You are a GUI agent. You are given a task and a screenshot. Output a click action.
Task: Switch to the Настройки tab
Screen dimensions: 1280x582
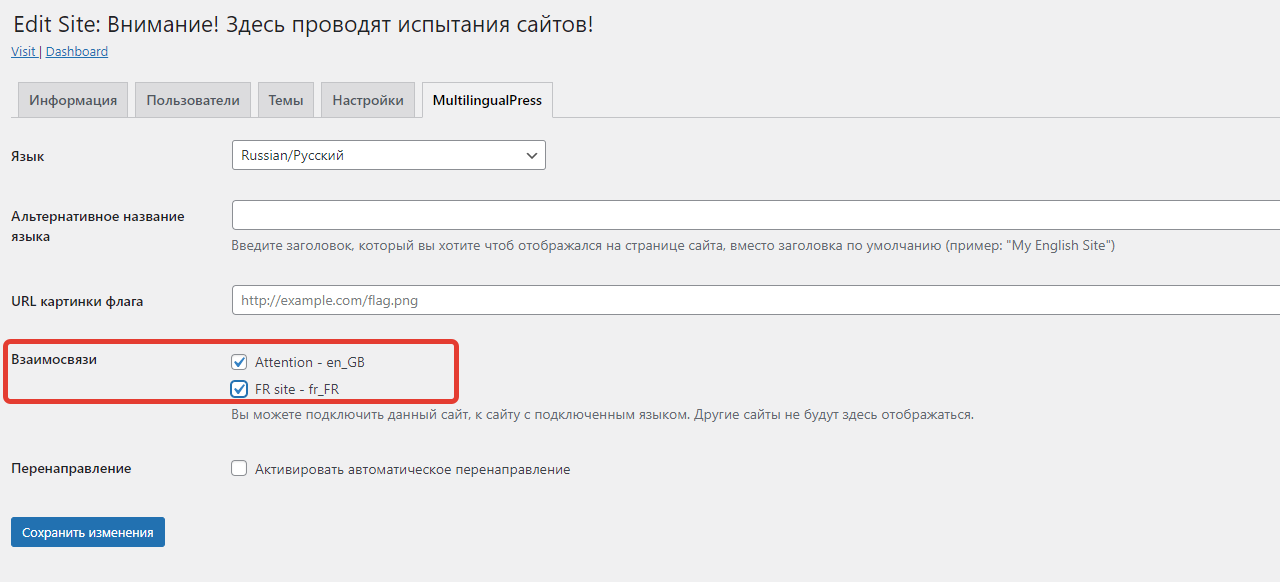368,100
